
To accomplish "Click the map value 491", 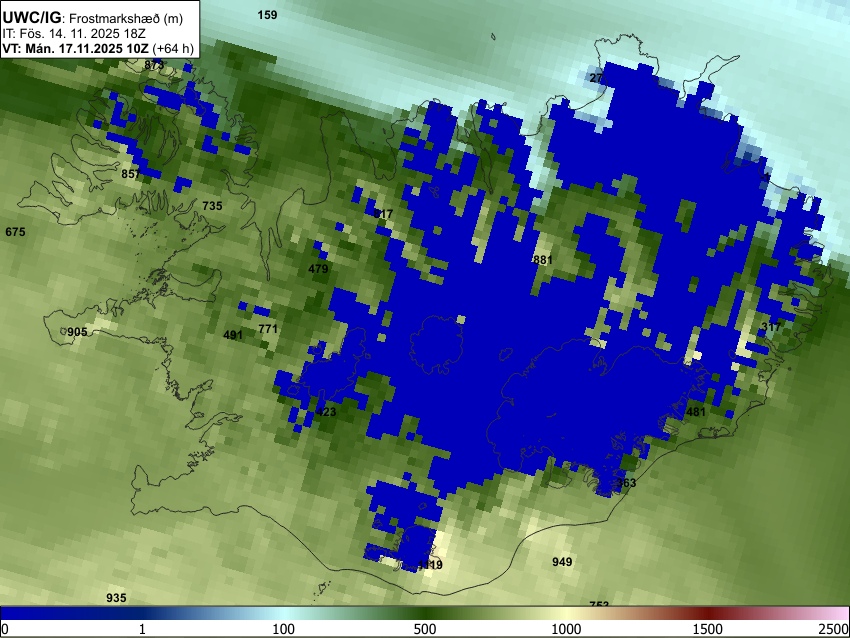I will (233, 335).
